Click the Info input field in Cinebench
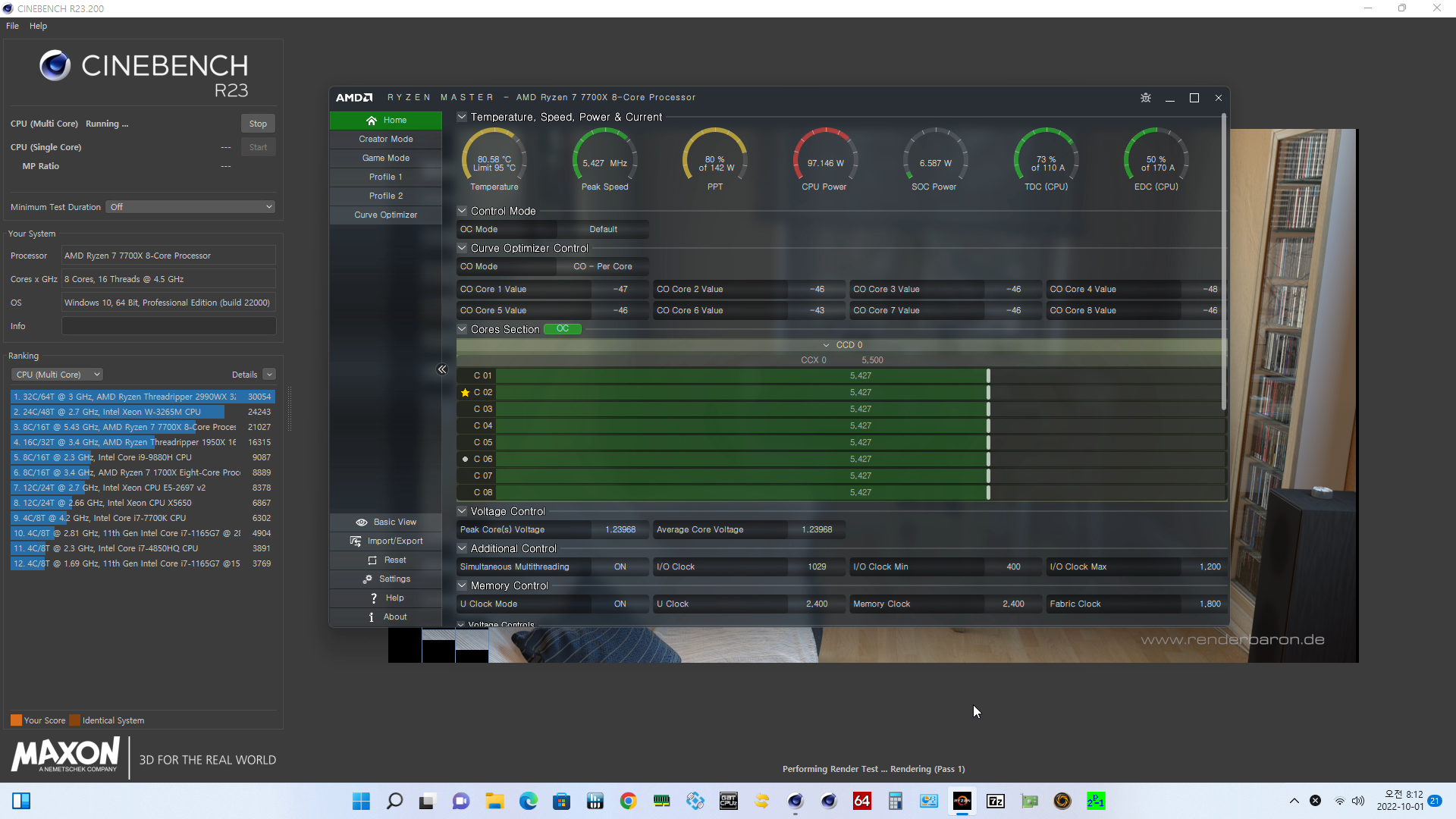 [168, 326]
